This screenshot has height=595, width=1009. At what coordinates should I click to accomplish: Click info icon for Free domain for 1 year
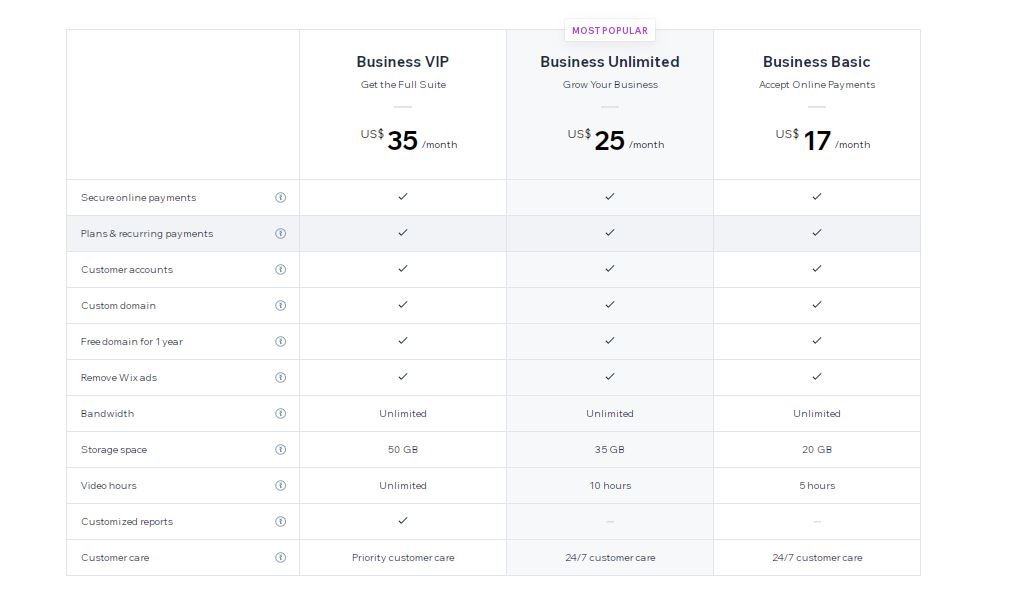point(281,342)
